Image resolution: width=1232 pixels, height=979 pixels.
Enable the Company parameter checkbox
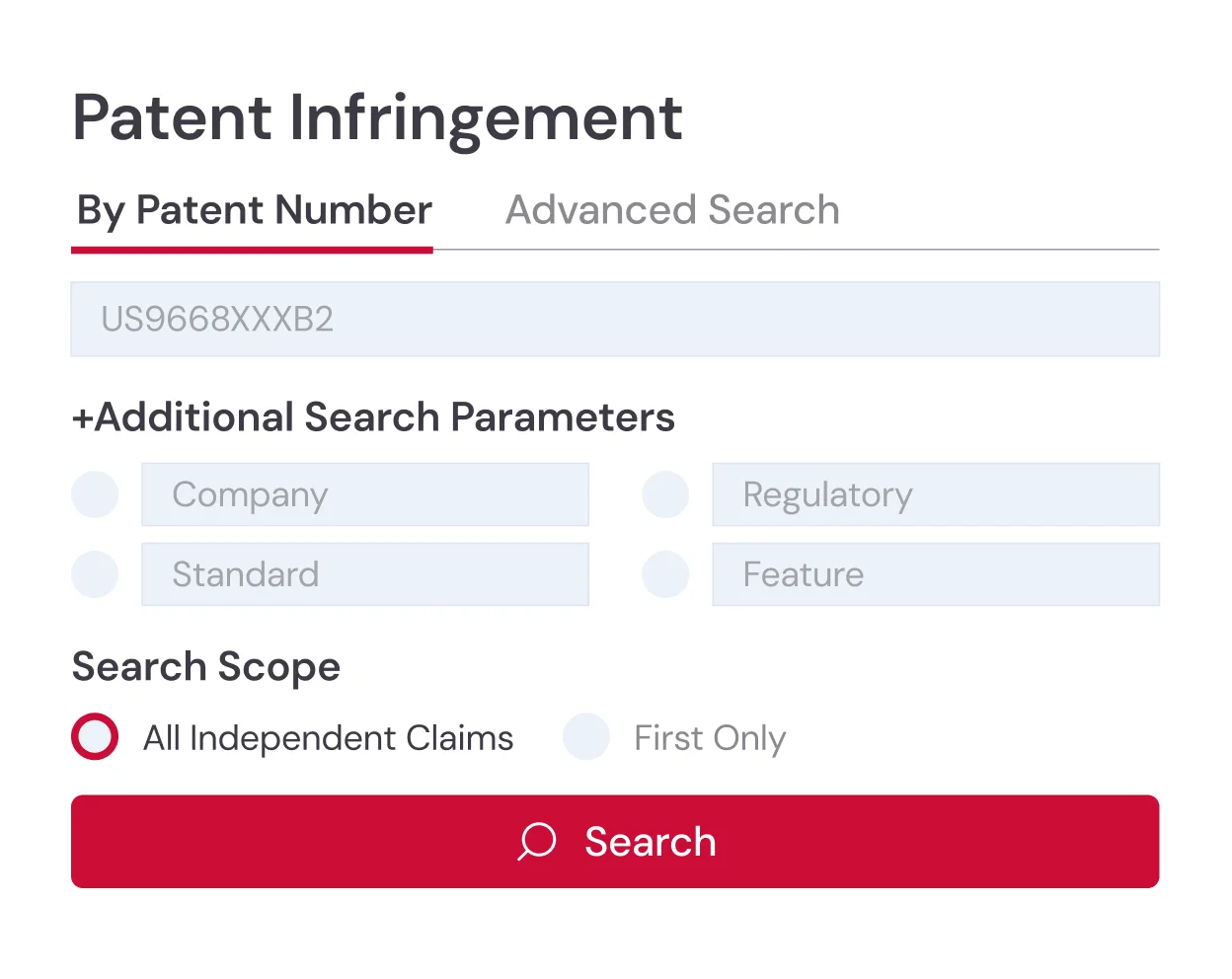pyautogui.click(x=94, y=494)
